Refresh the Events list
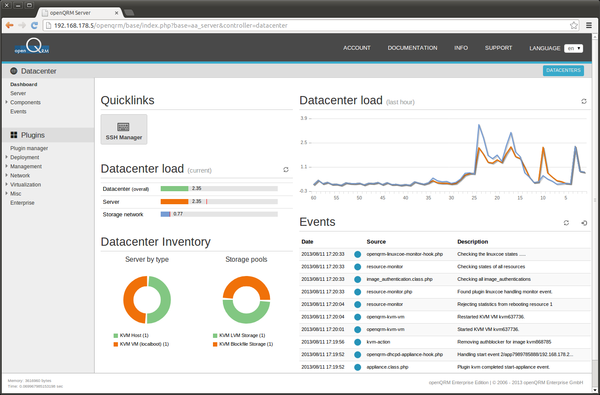Viewport: 600px width, 395px height. coord(566,223)
